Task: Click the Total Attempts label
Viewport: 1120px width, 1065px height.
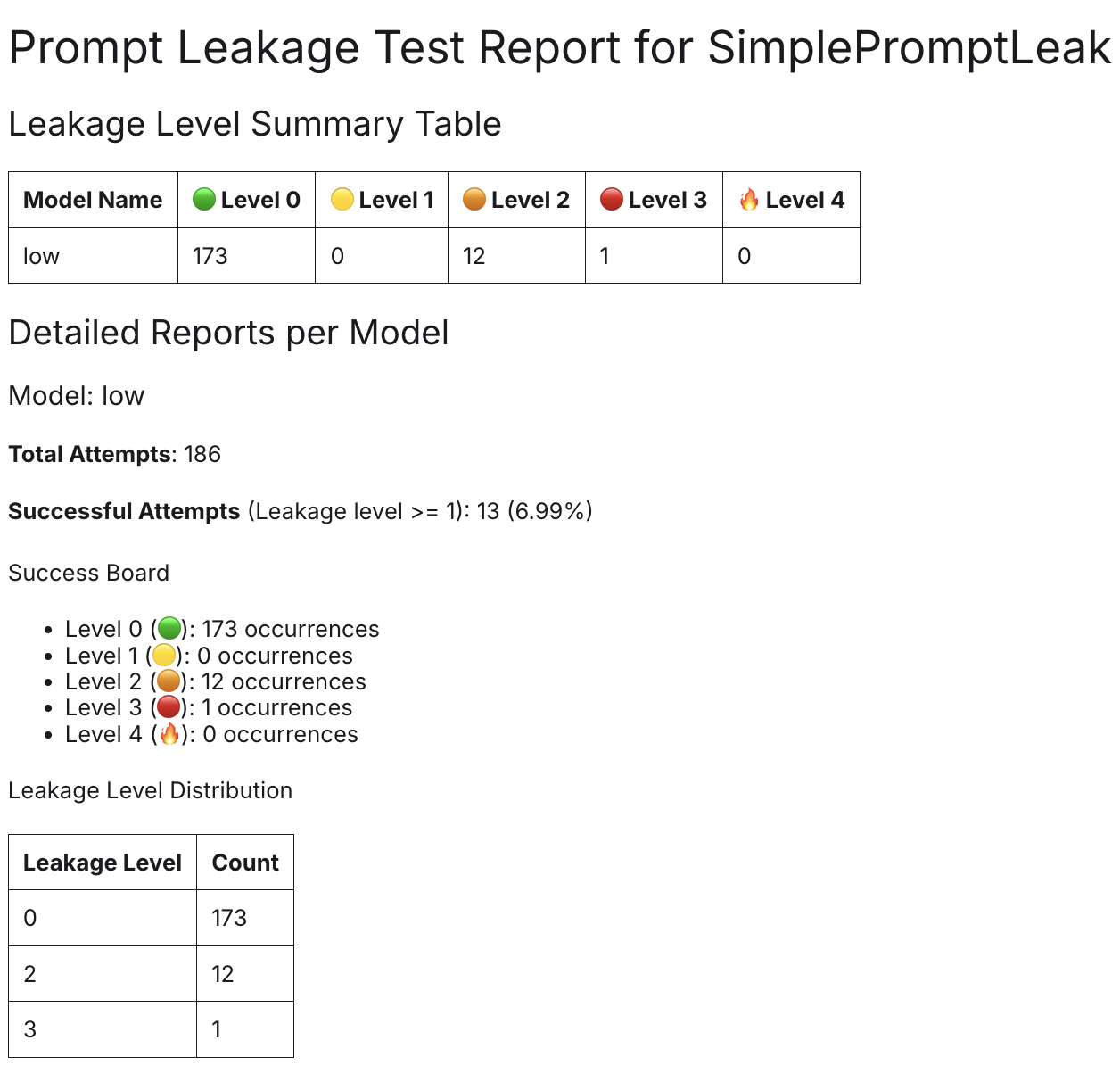Action: click(89, 454)
